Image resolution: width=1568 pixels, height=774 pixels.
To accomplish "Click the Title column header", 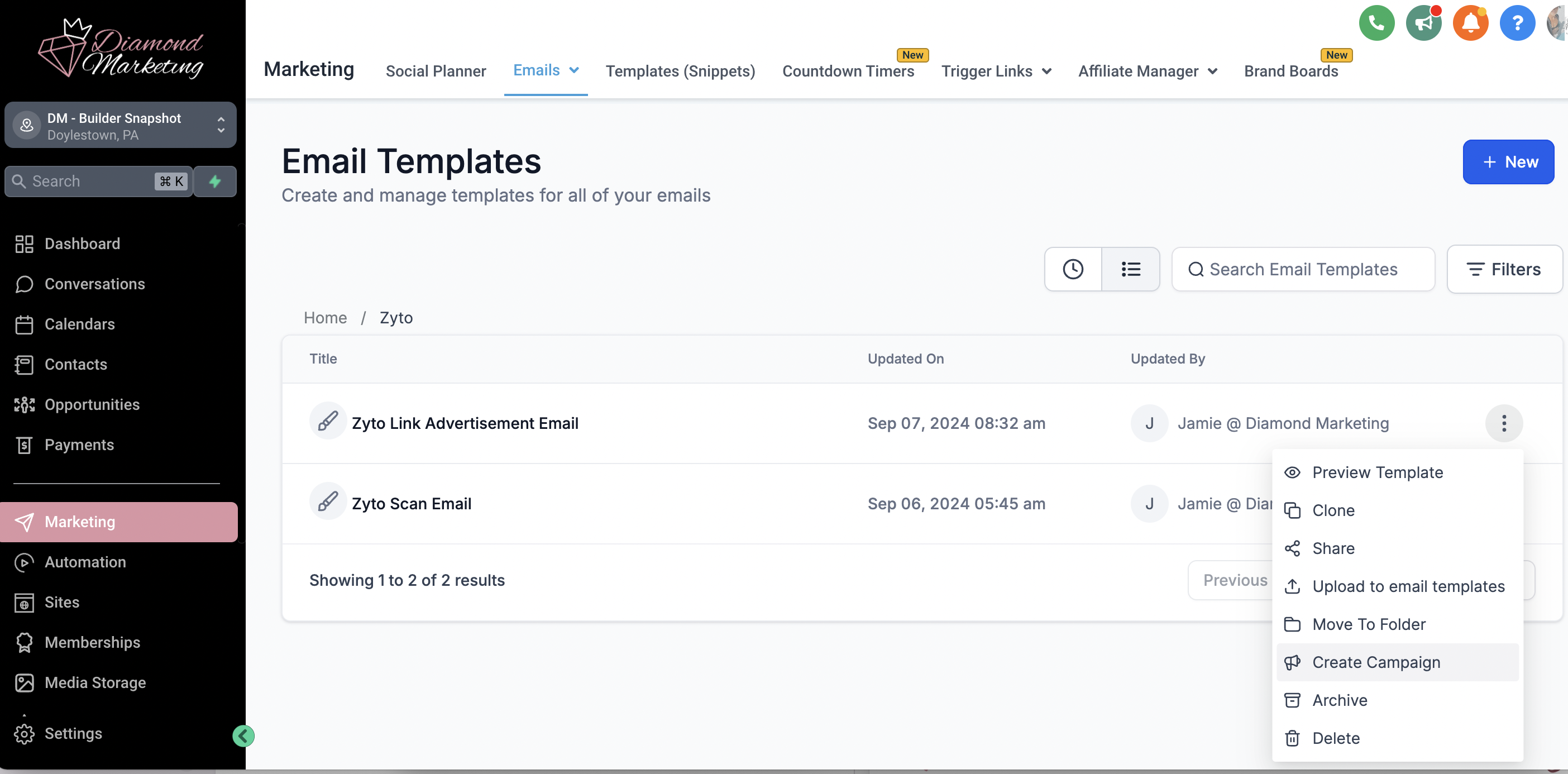I will 323,359.
